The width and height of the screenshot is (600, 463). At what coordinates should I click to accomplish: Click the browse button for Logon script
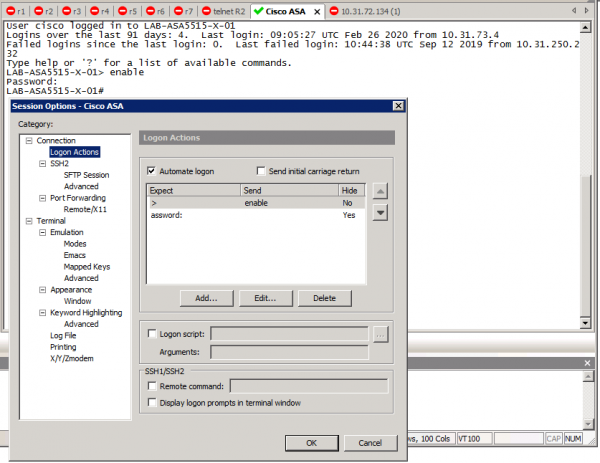[x=379, y=334]
